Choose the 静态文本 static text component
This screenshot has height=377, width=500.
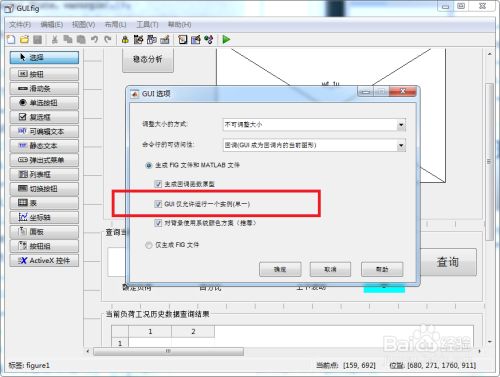click(44, 146)
